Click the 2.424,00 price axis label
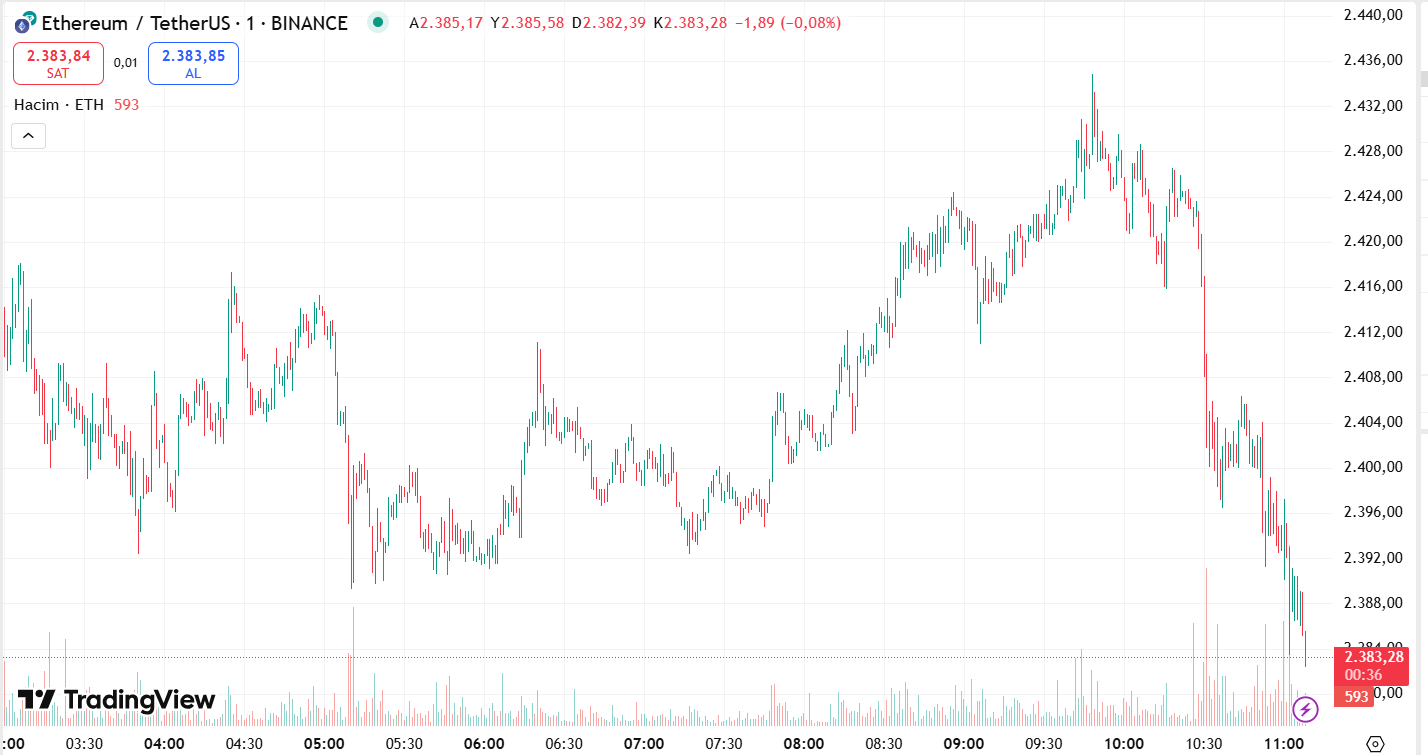This screenshot has height=755, width=1428. (1373, 195)
